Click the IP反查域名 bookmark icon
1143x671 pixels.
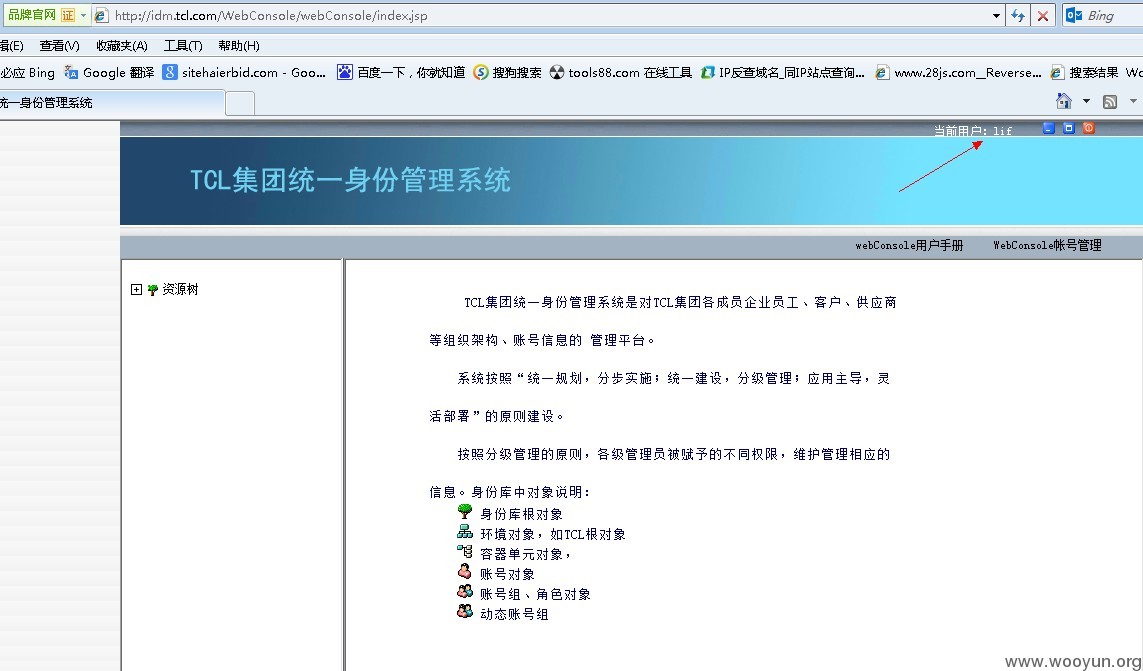[707, 72]
